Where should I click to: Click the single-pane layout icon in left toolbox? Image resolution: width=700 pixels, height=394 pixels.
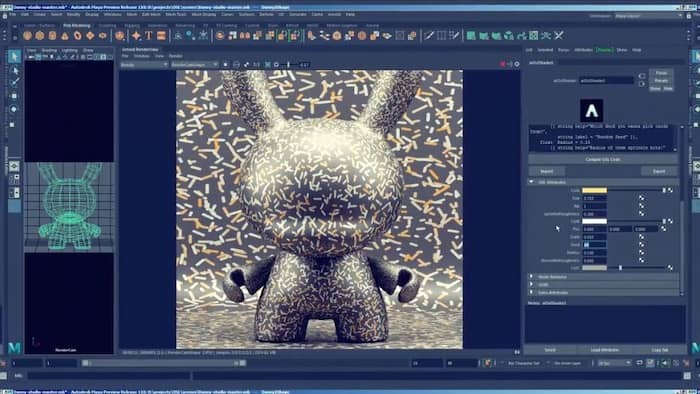point(14,166)
